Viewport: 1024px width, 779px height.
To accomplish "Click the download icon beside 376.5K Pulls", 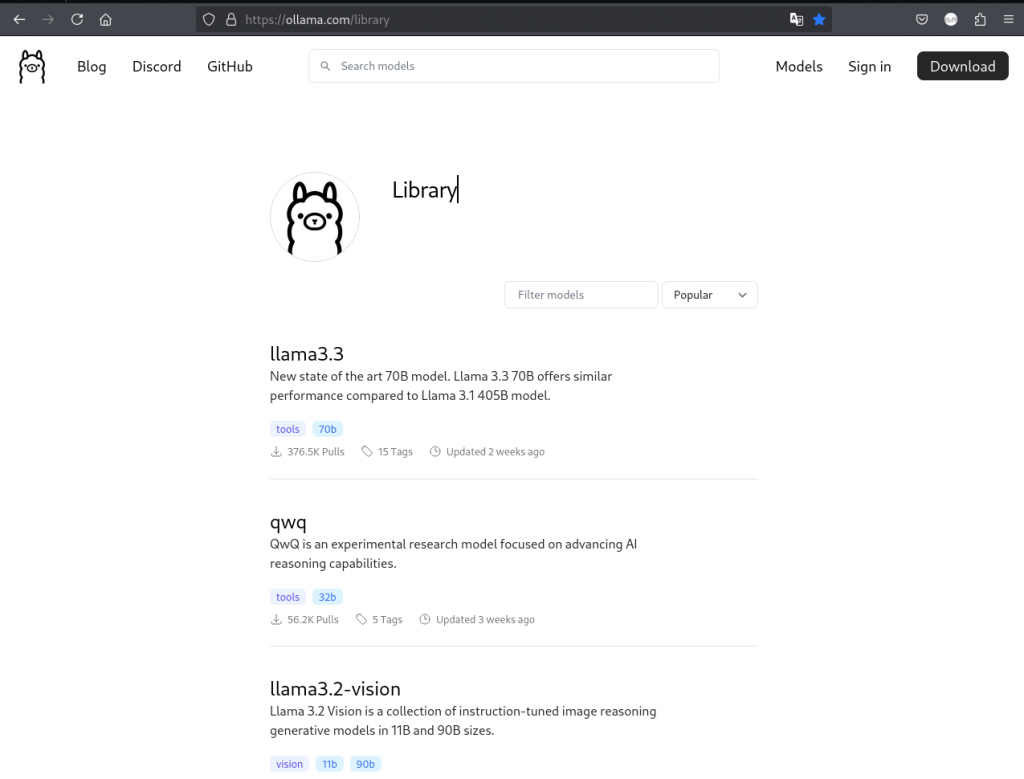I will [276, 451].
